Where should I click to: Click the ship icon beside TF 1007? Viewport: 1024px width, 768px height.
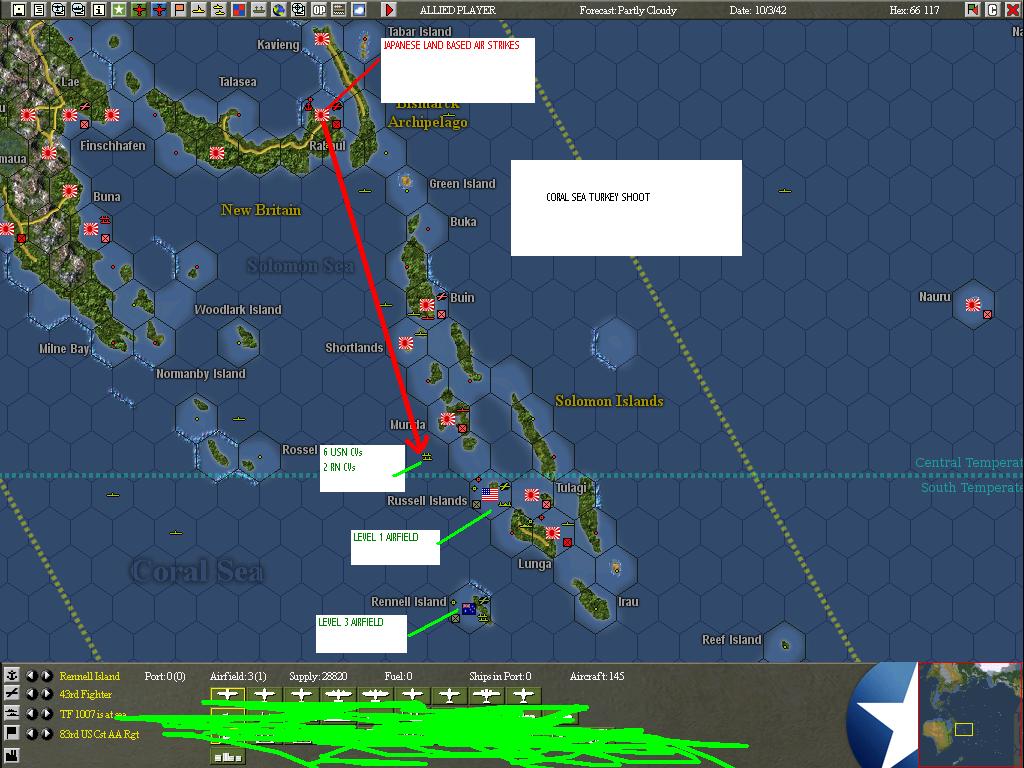[x=11, y=713]
